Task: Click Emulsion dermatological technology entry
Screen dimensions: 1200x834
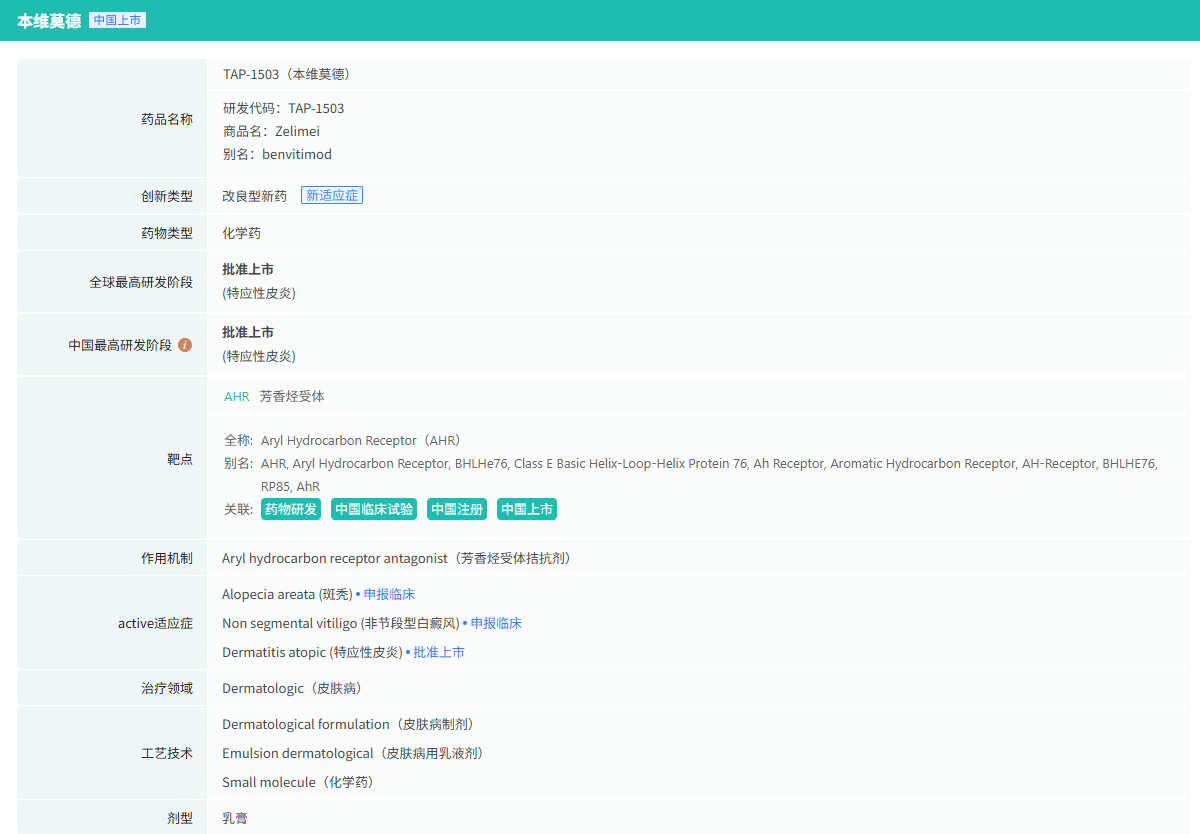Action: tap(353, 753)
